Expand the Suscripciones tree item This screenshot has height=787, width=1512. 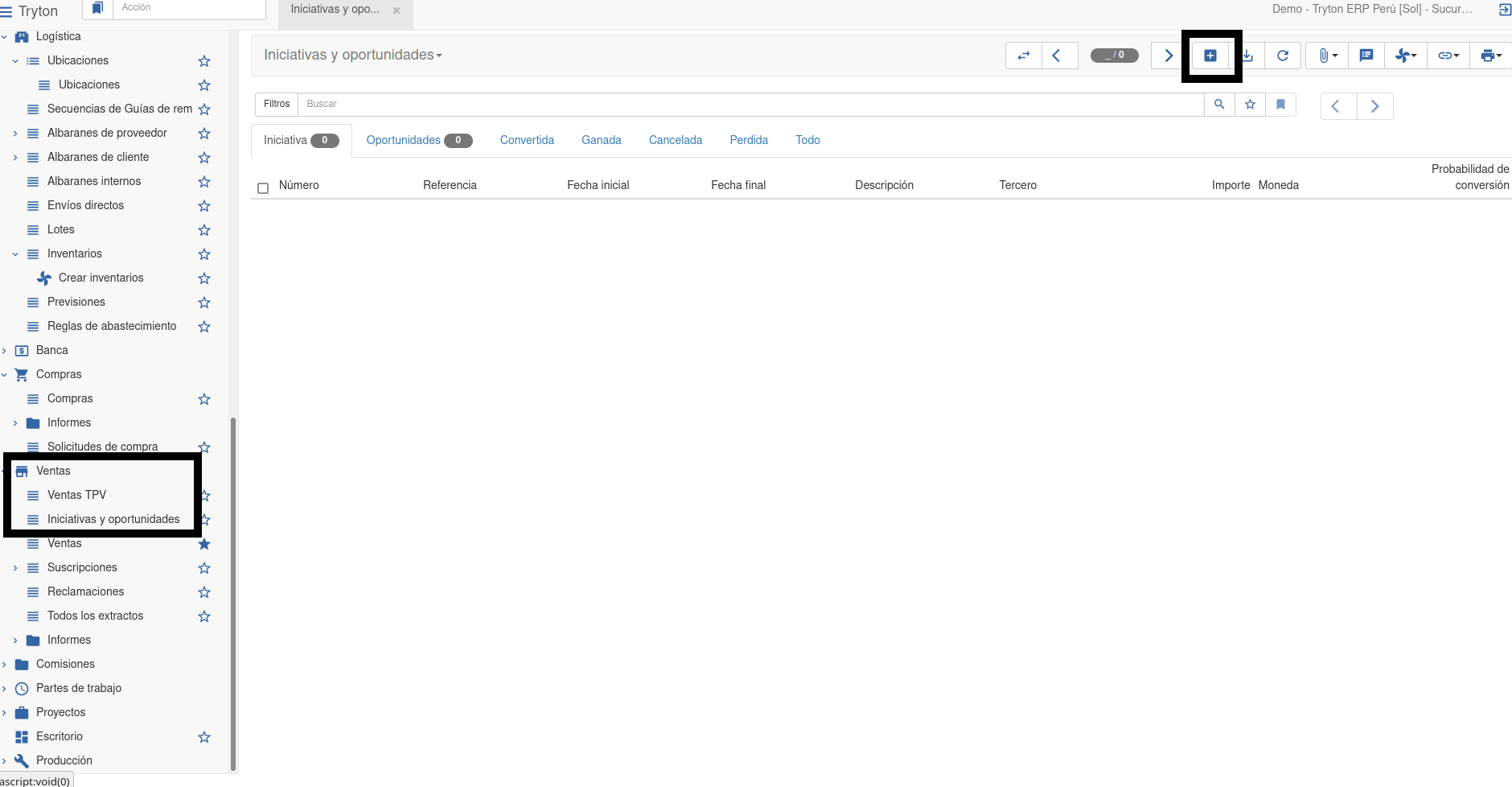[x=15, y=568]
